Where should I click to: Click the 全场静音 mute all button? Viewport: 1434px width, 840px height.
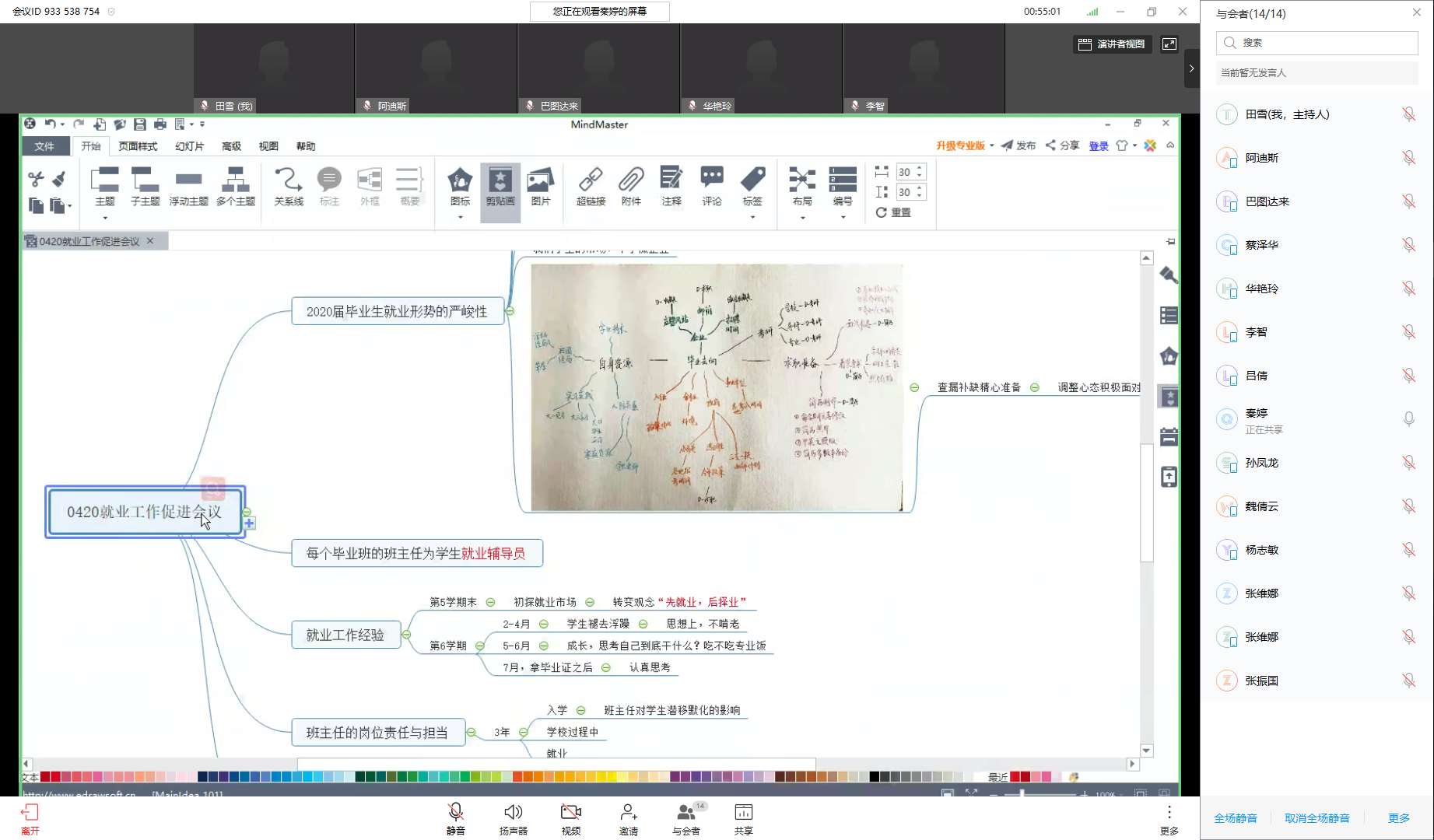(x=1236, y=818)
